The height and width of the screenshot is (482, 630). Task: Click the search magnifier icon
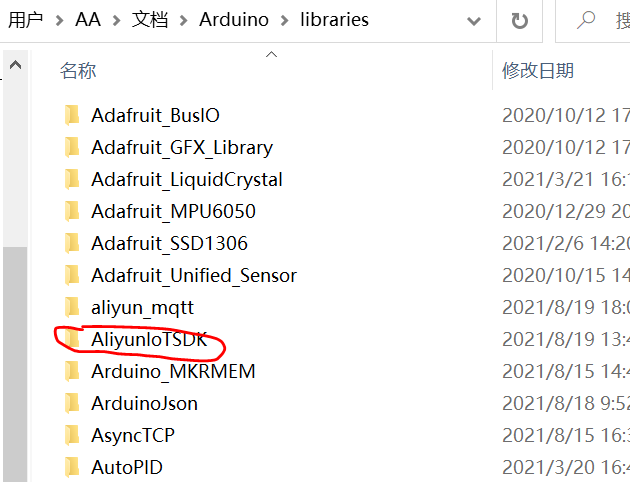coord(585,20)
